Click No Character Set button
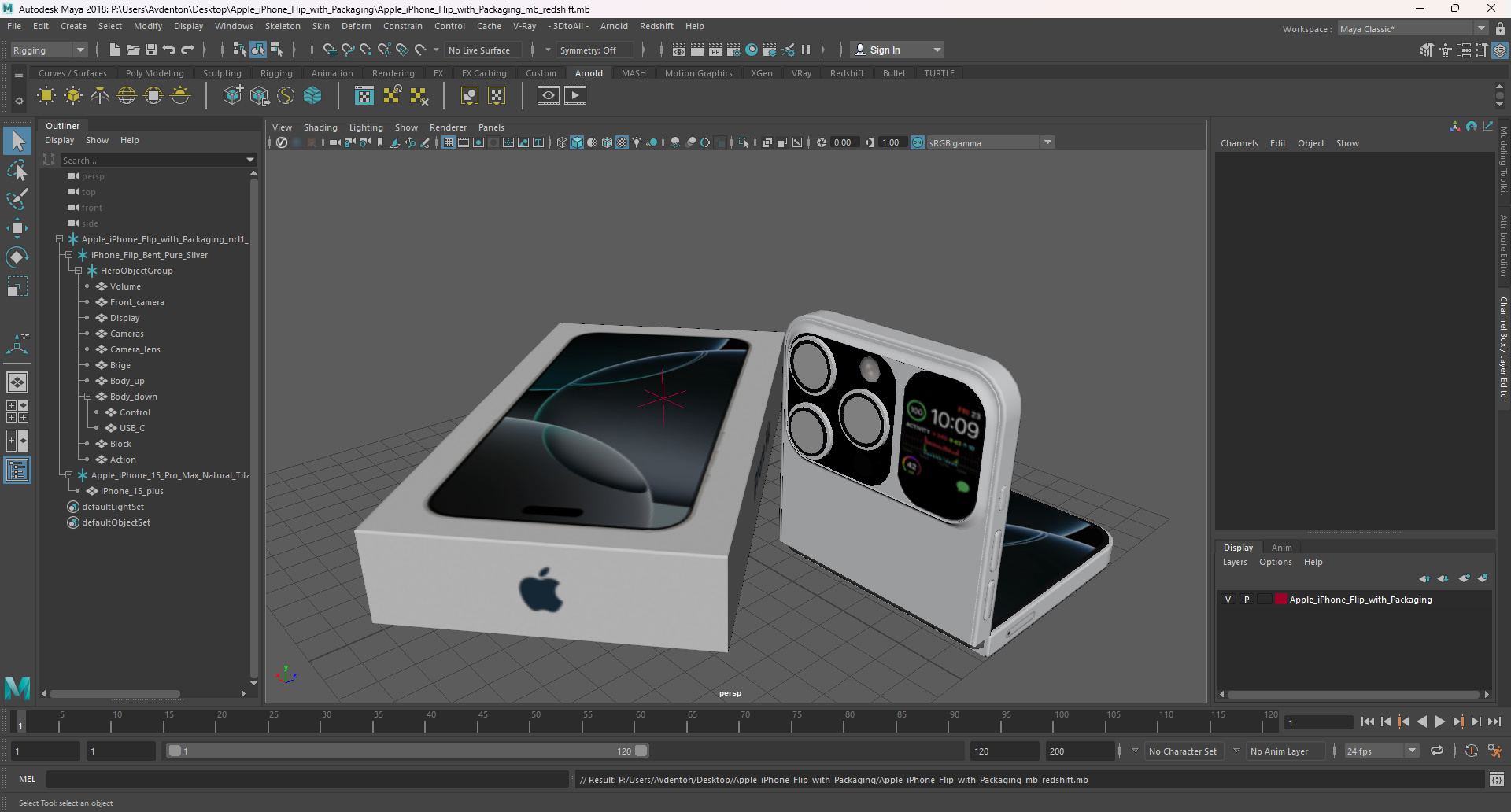This screenshot has height=812, width=1511. point(1183,751)
